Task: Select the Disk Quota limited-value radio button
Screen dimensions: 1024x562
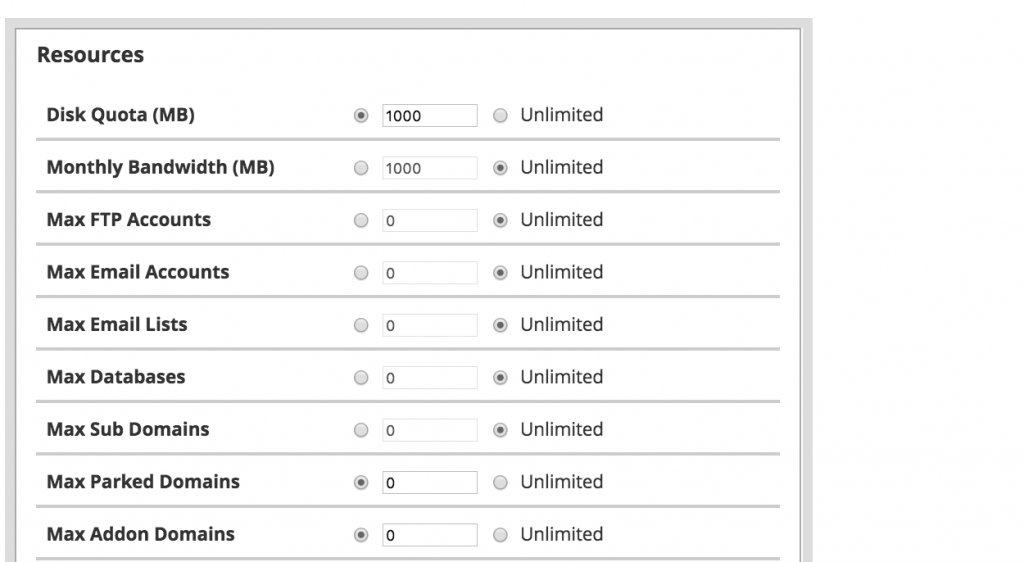Action: pyautogui.click(x=361, y=116)
